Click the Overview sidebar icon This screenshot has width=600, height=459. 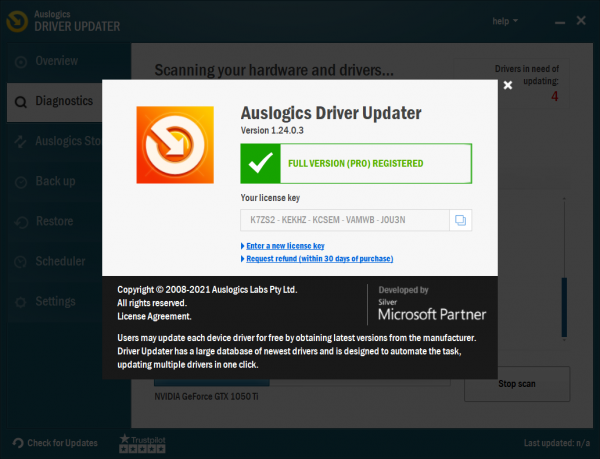tap(19, 60)
